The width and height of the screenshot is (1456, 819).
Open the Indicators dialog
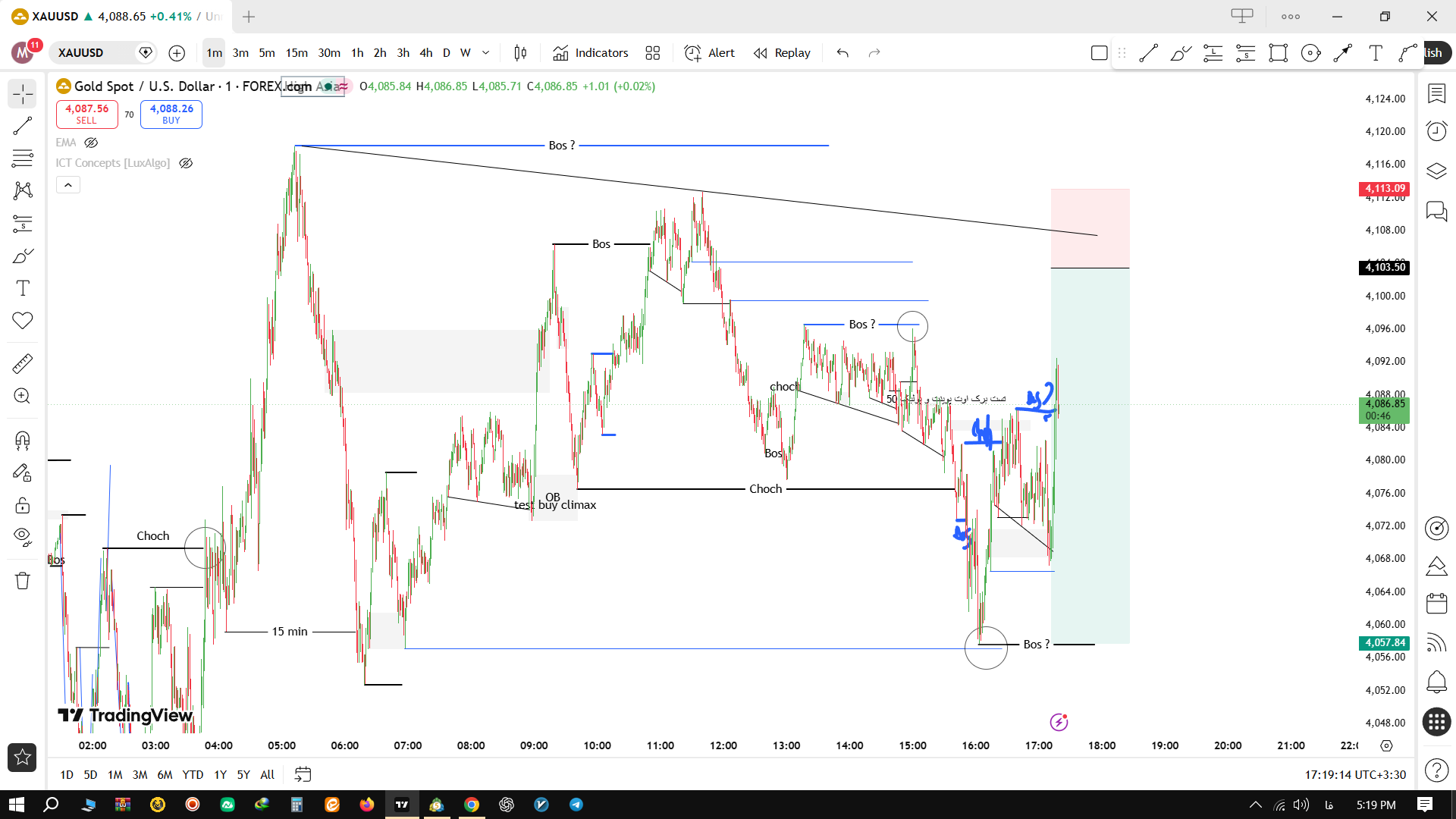tap(591, 53)
